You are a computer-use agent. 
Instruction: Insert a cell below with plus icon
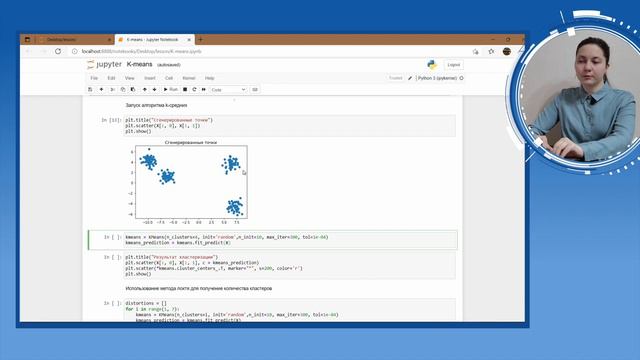point(101,89)
